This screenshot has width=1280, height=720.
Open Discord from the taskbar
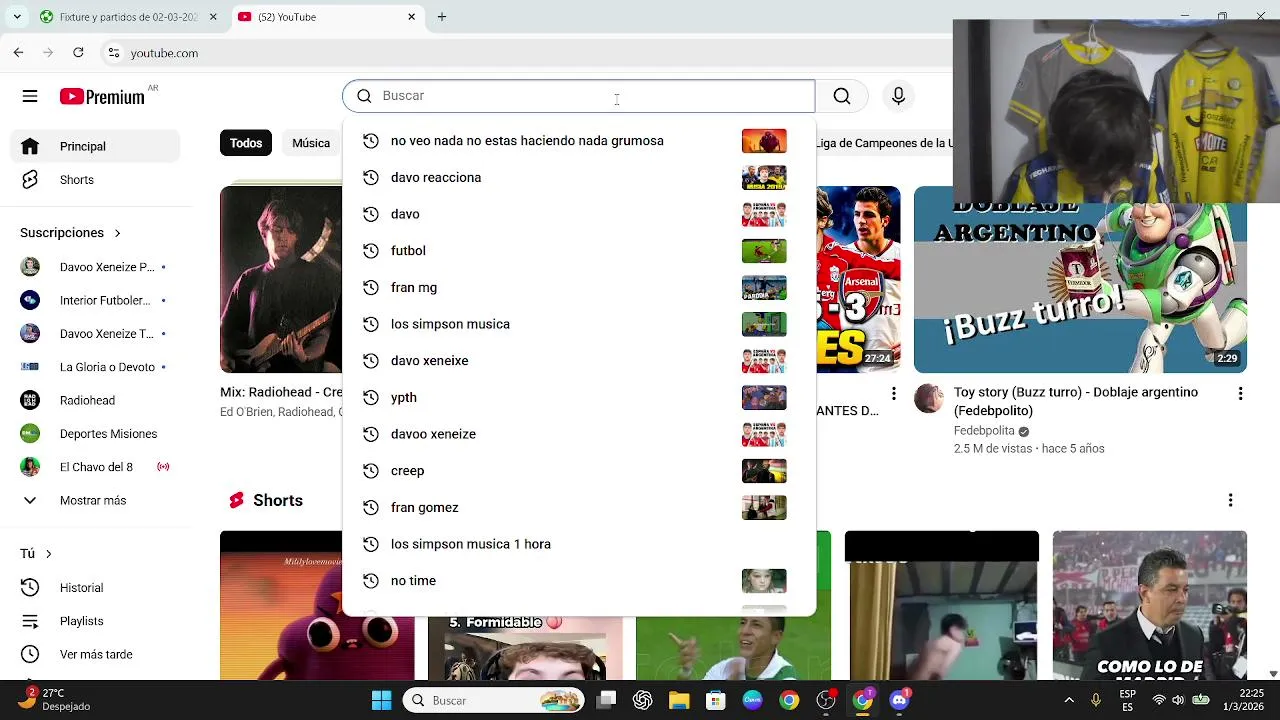pos(899,700)
